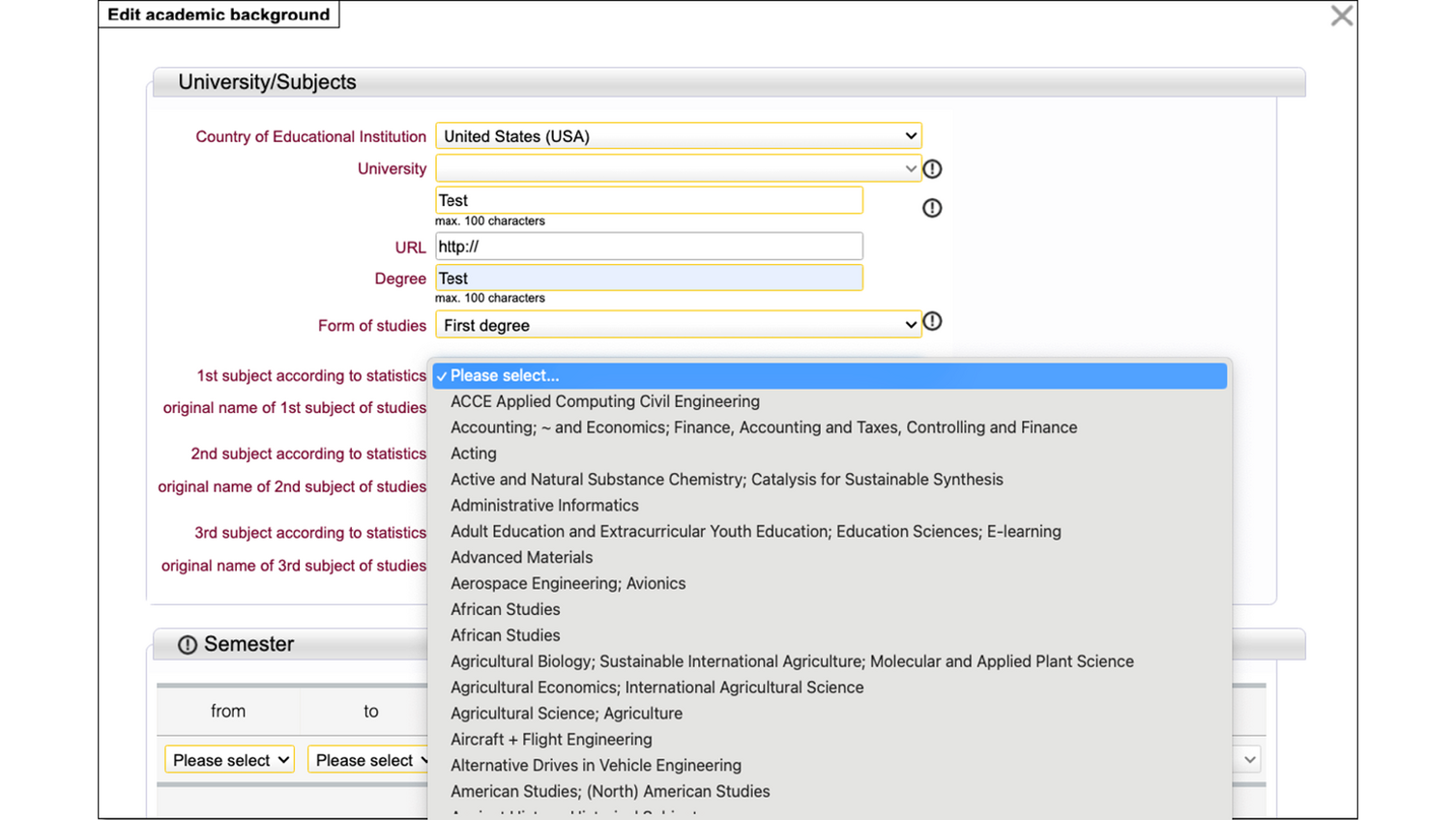Screen dimensions: 1456x820
Task: Choose 'Administrative Informatics' option
Action: [544, 506]
